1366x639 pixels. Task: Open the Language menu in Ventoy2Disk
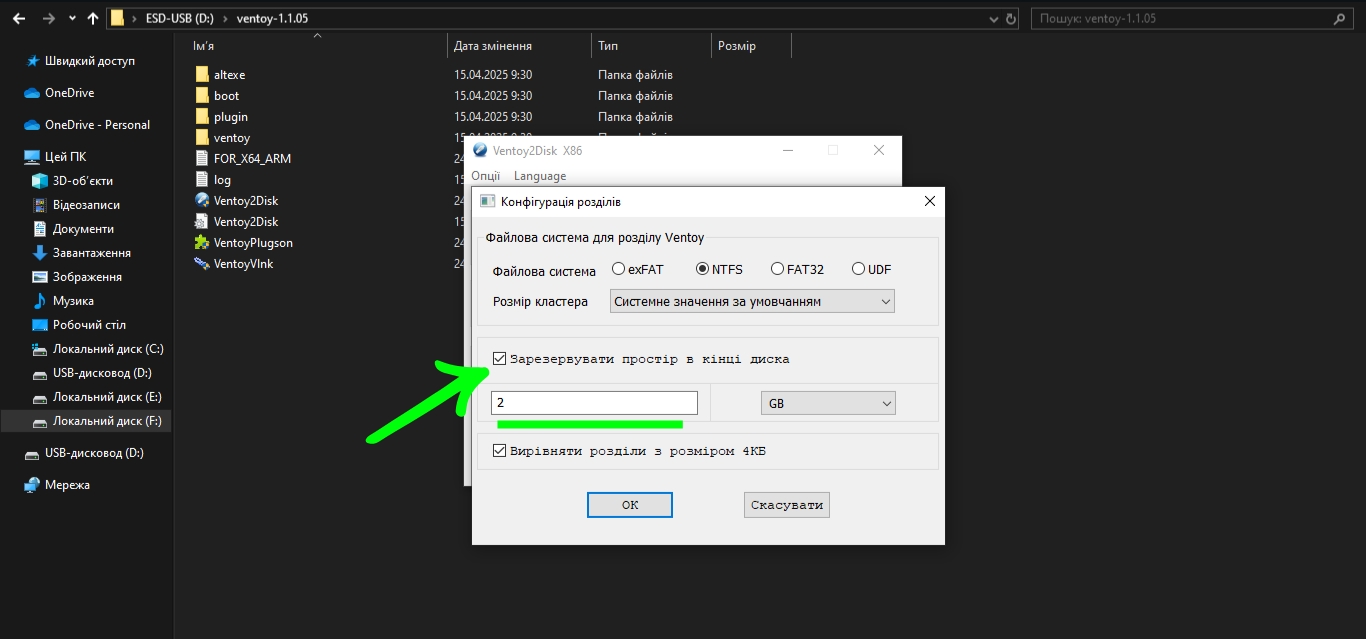coord(540,176)
